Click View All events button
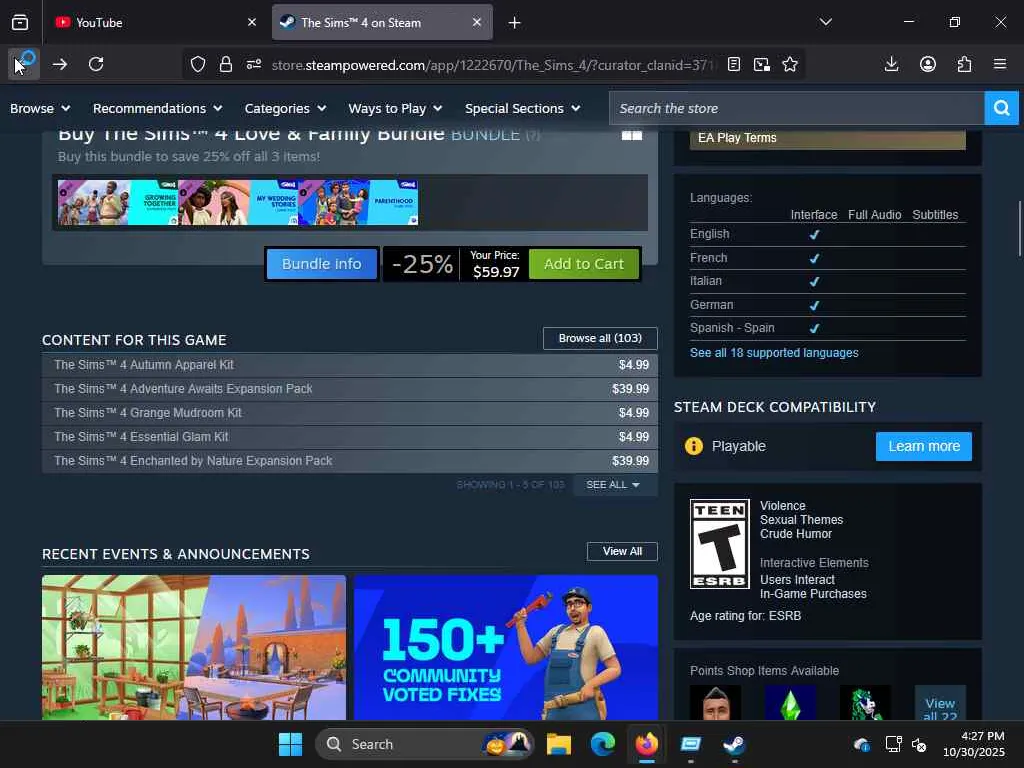 622,551
